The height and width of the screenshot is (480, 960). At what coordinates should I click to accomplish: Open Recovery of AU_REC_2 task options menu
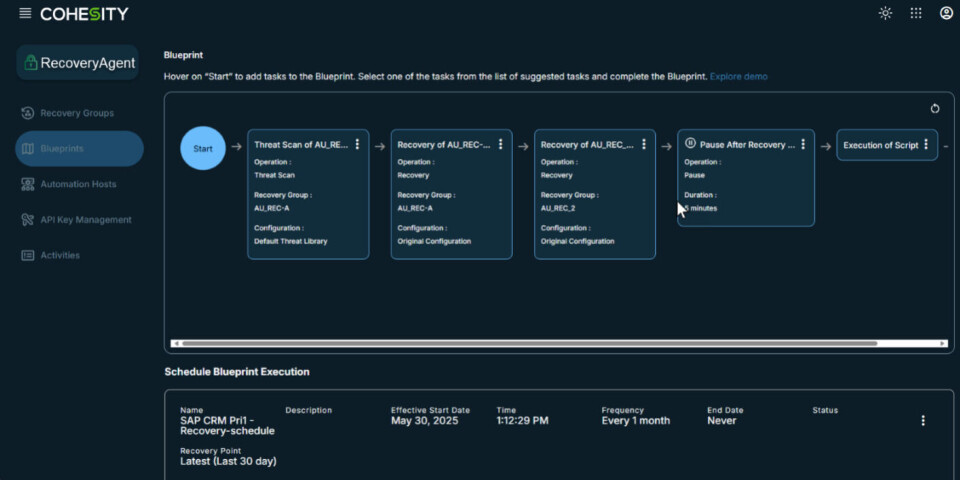[644, 145]
